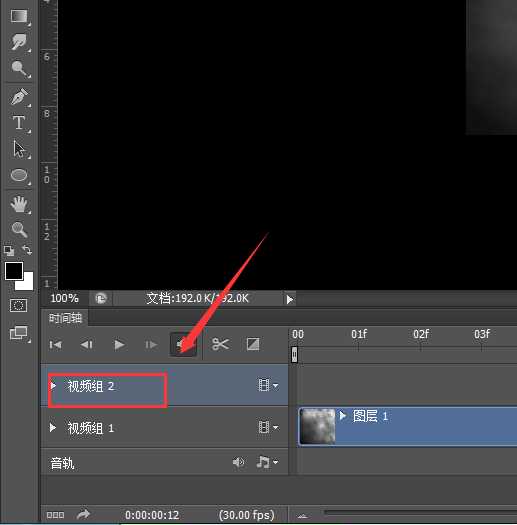Viewport: 517px width, 525px height.
Task: Split clip with scissors button
Action: click(220, 344)
